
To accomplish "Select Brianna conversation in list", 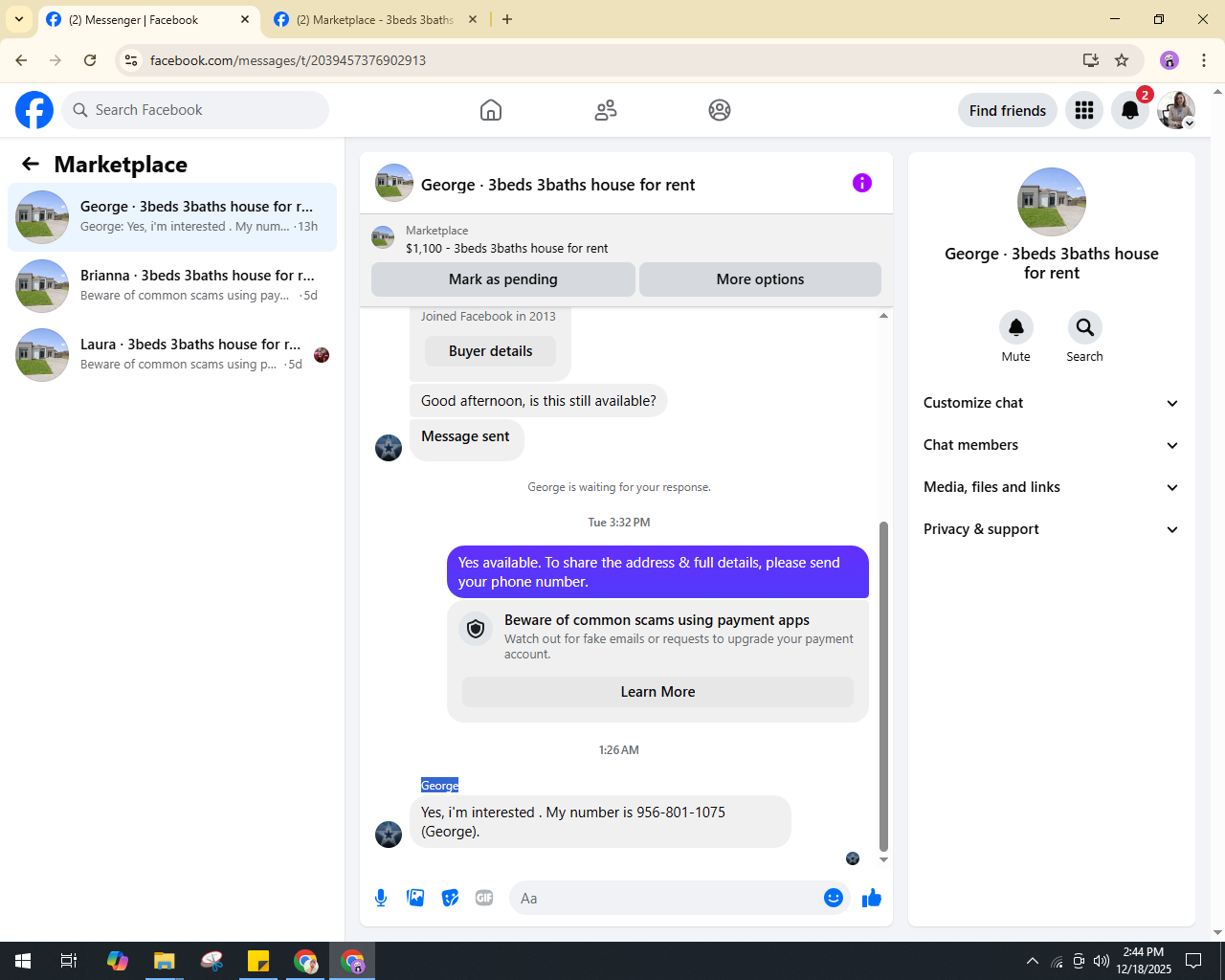I will click(x=172, y=286).
